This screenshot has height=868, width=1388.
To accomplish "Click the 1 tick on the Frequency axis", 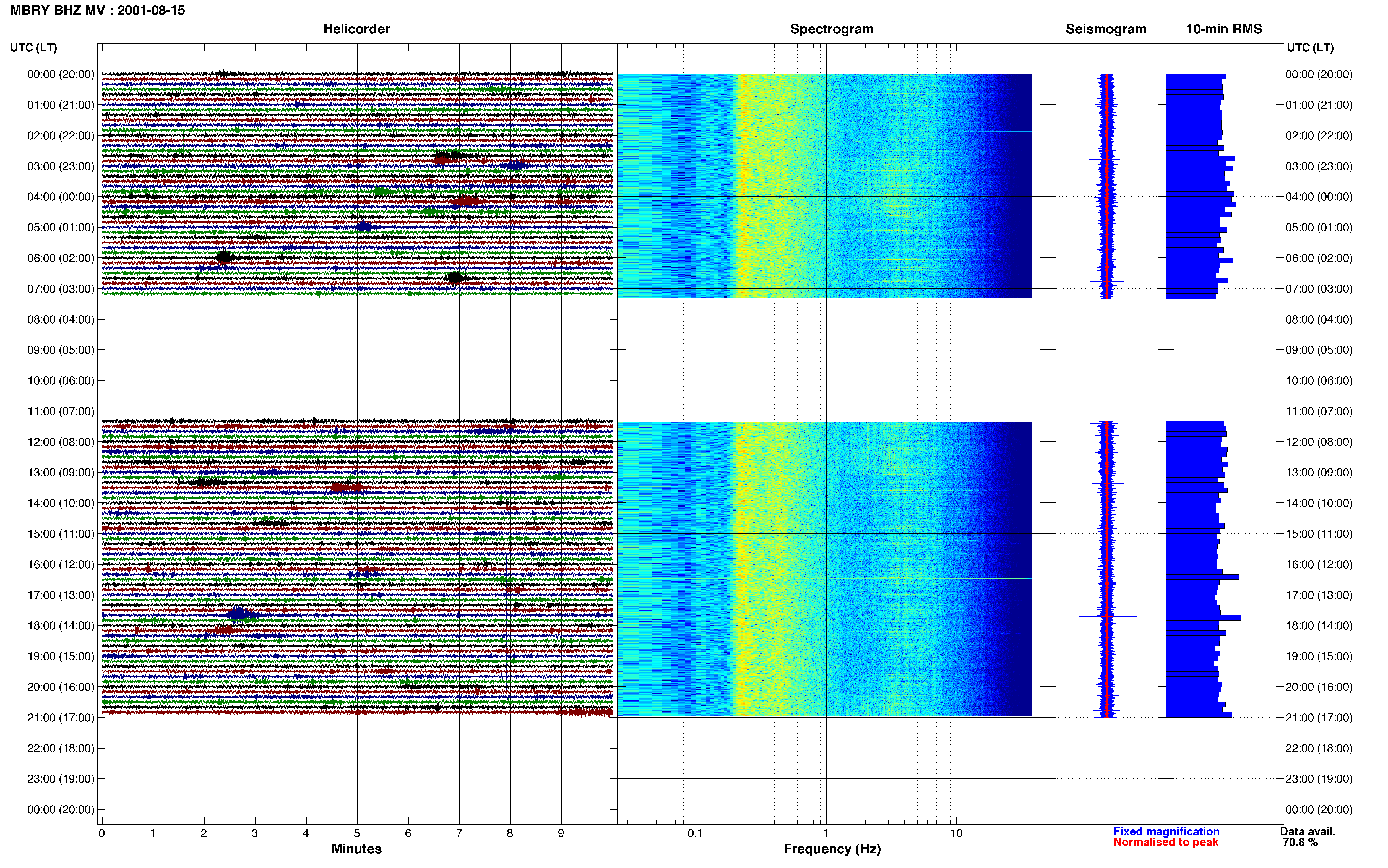I will pos(826,833).
